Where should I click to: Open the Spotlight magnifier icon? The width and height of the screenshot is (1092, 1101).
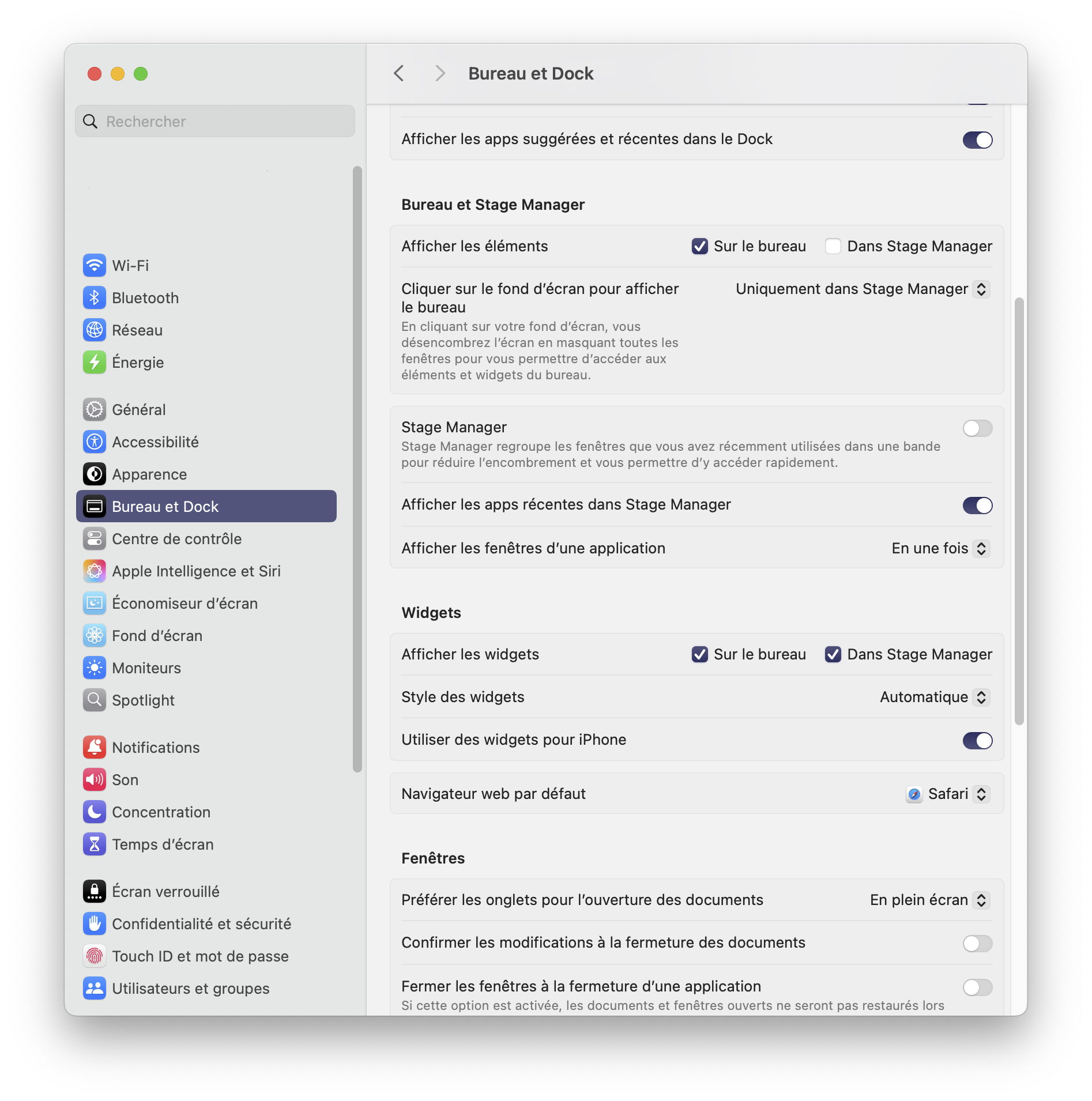pyautogui.click(x=95, y=700)
